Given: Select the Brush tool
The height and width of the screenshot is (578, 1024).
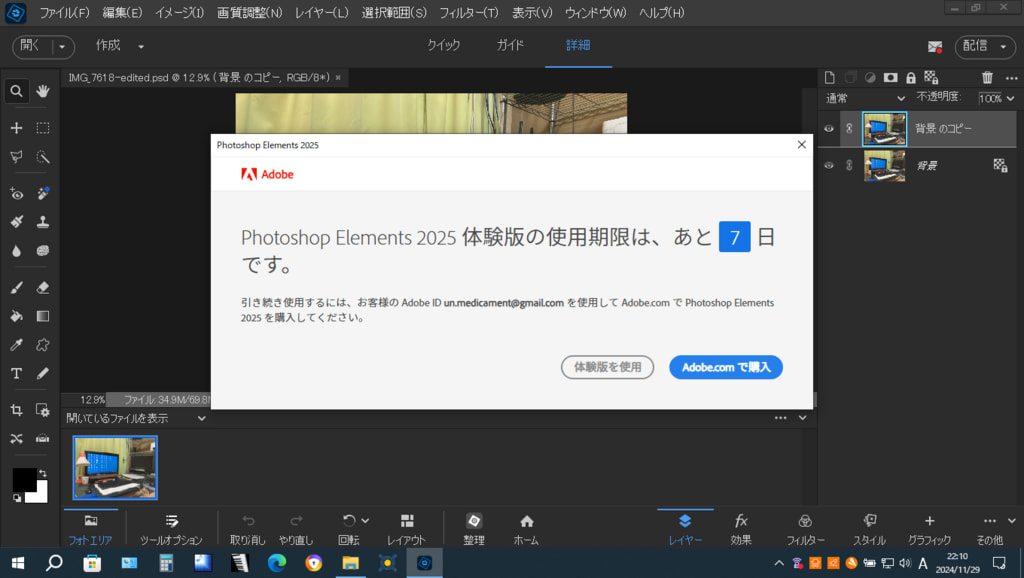Looking at the screenshot, I should [x=16, y=287].
